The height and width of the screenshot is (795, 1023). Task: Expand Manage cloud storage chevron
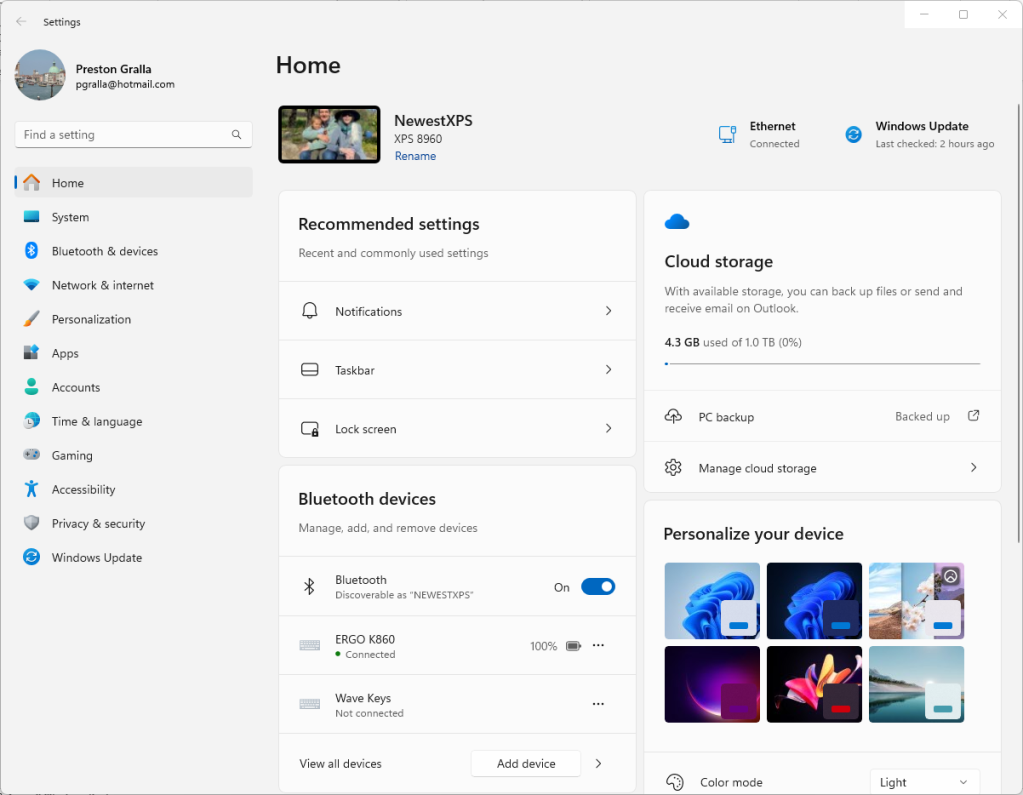click(x=973, y=468)
